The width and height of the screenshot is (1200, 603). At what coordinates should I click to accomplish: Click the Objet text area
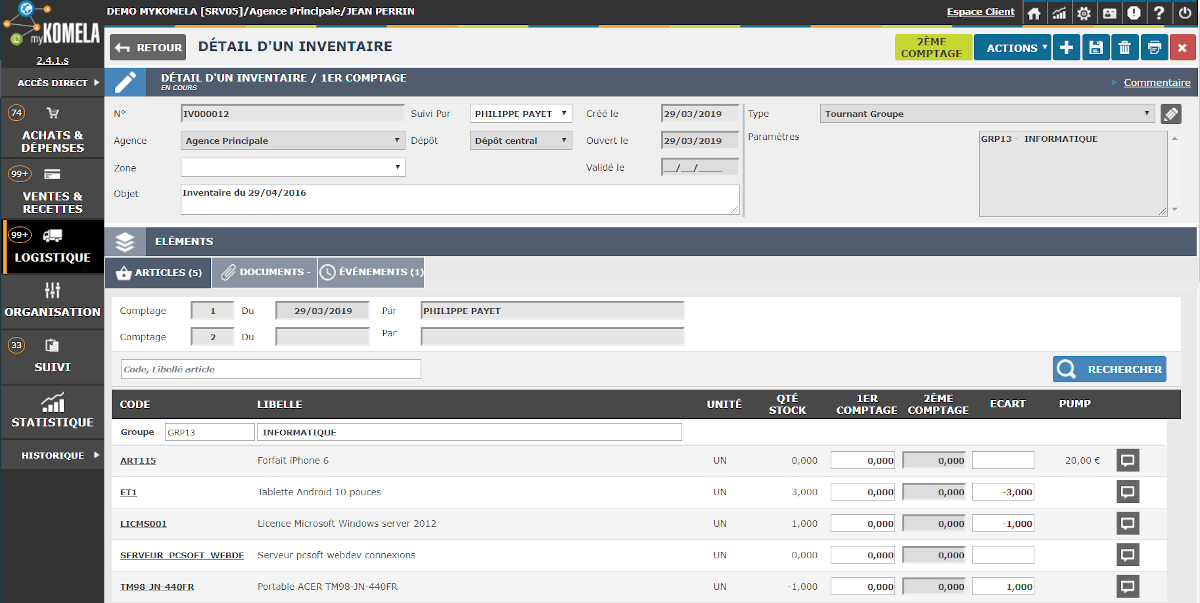[x=460, y=199]
